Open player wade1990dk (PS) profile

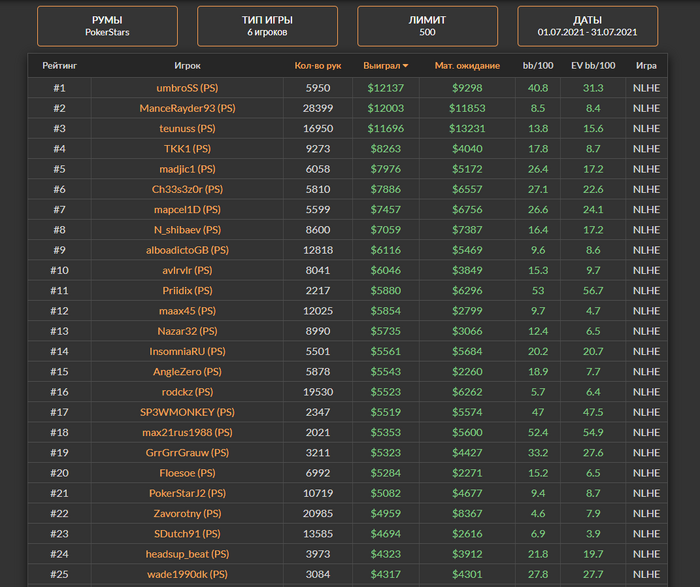coord(187,574)
